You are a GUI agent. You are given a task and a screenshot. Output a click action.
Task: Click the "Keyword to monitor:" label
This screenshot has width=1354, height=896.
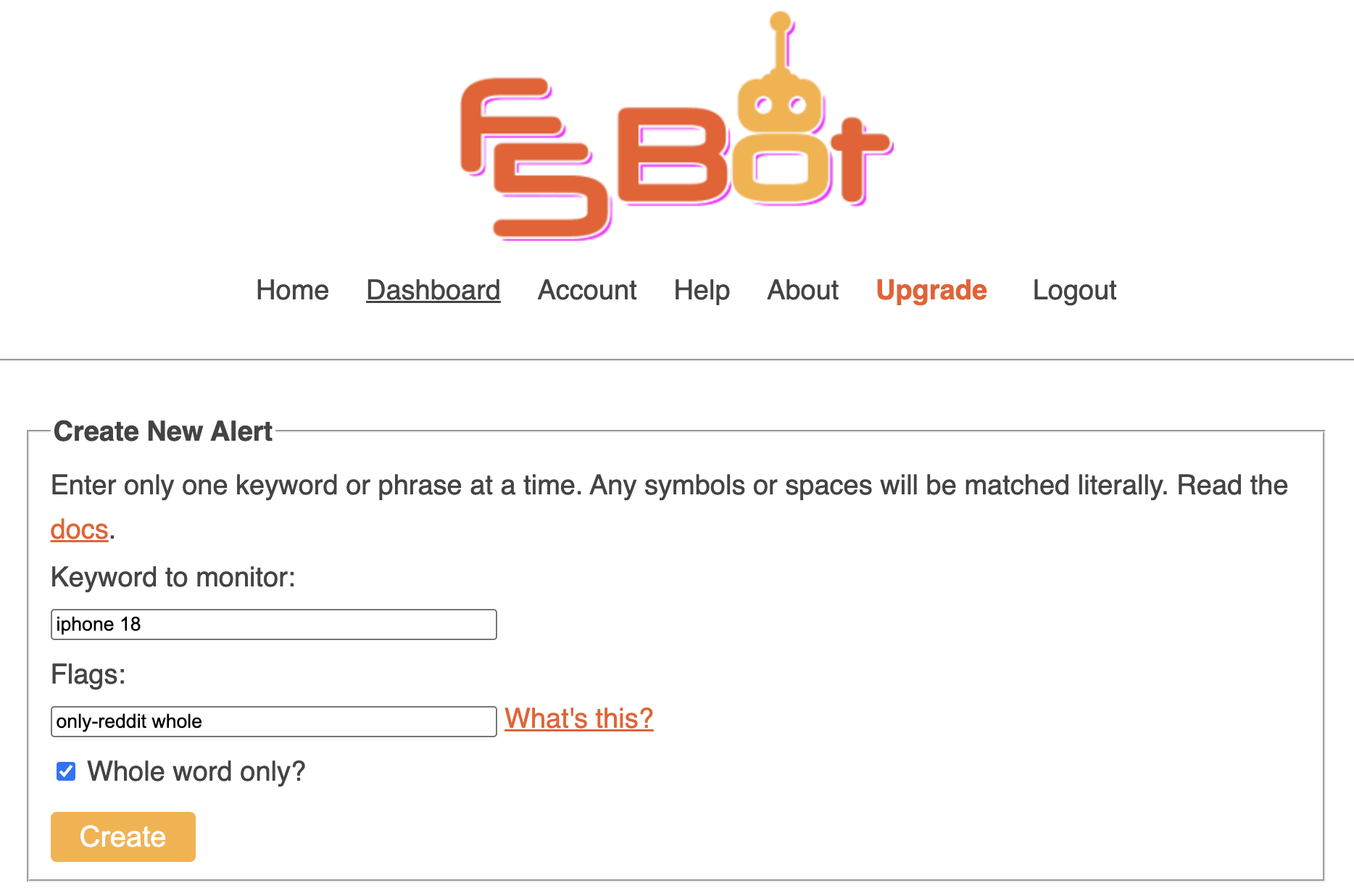point(173,577)
